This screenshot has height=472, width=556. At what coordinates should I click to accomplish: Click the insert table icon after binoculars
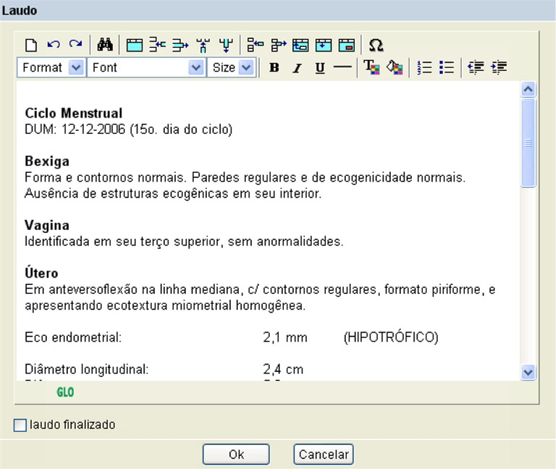click(134, 45)
